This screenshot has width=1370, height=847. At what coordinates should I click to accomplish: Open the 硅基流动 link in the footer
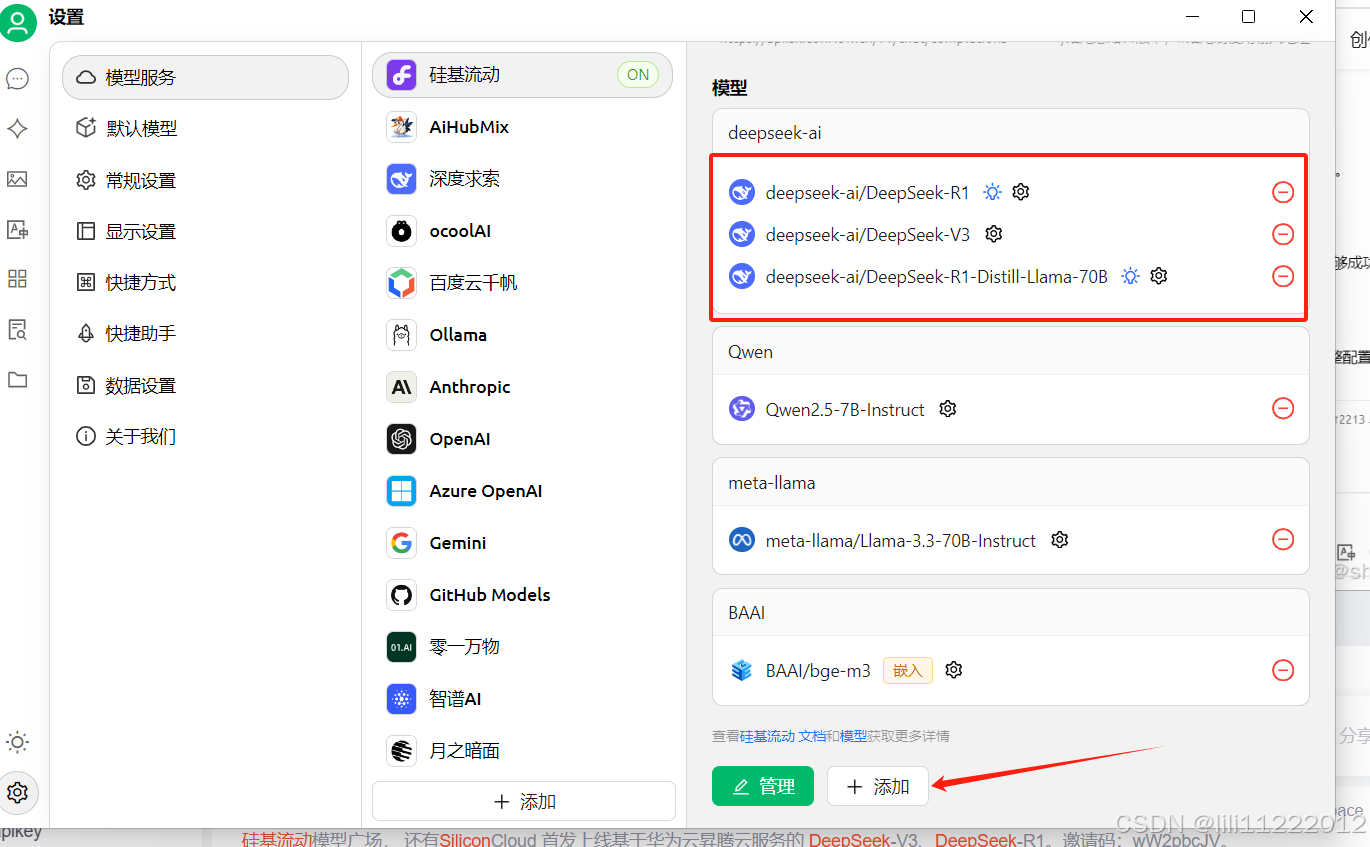767,736
